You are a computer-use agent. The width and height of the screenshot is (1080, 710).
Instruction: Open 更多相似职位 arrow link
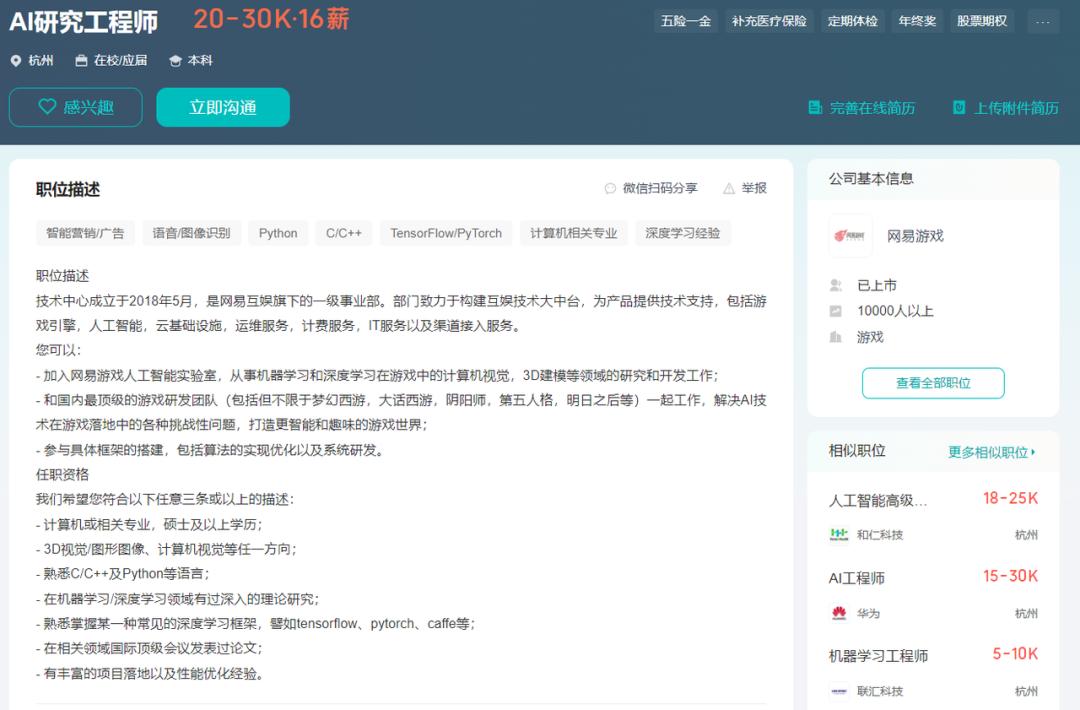coord(992,452)
